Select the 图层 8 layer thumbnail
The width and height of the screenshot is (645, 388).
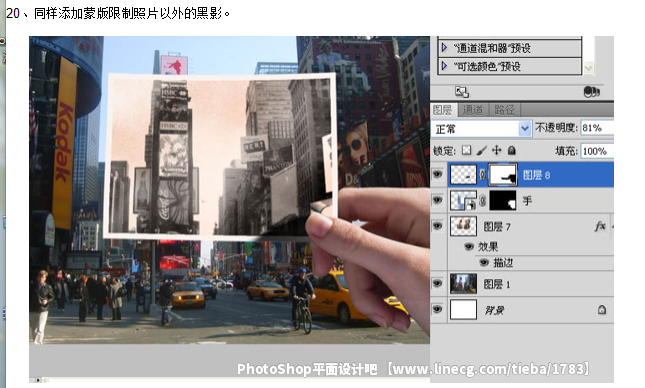click(463, 175)
